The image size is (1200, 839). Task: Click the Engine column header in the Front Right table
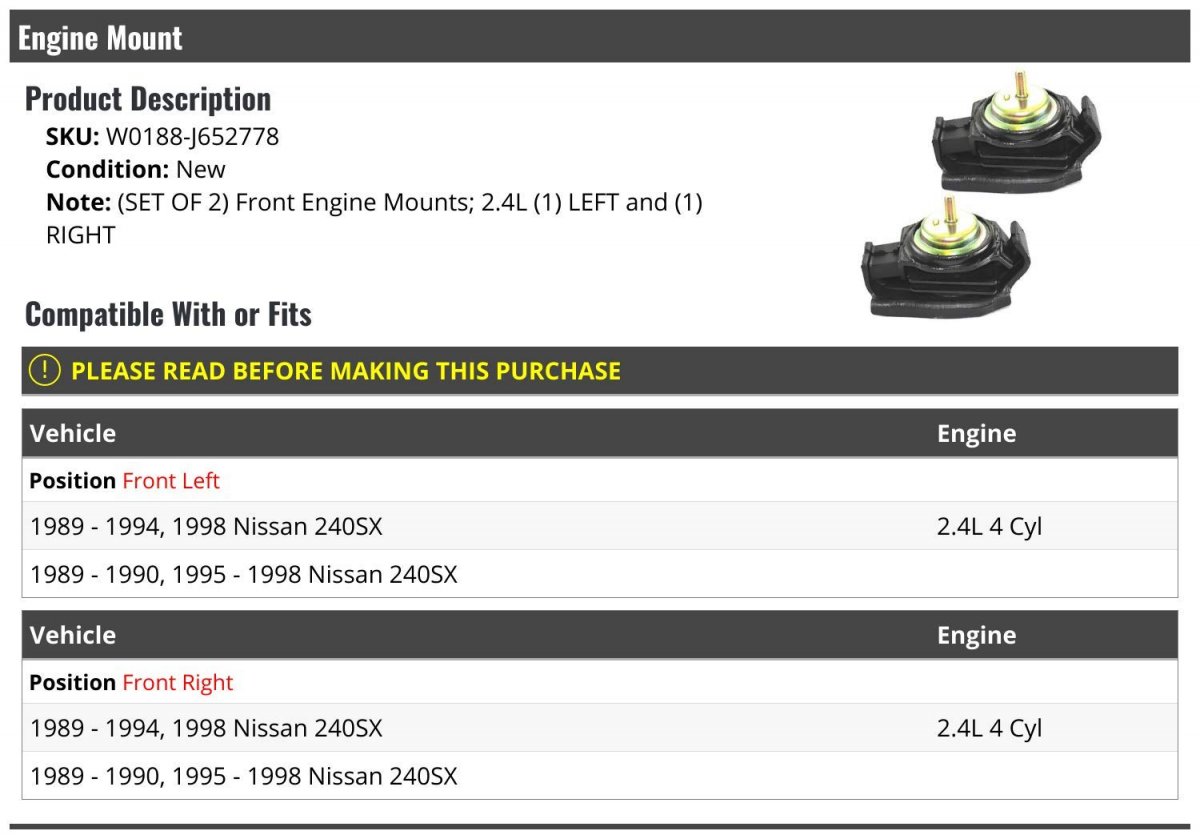(976, 635)
